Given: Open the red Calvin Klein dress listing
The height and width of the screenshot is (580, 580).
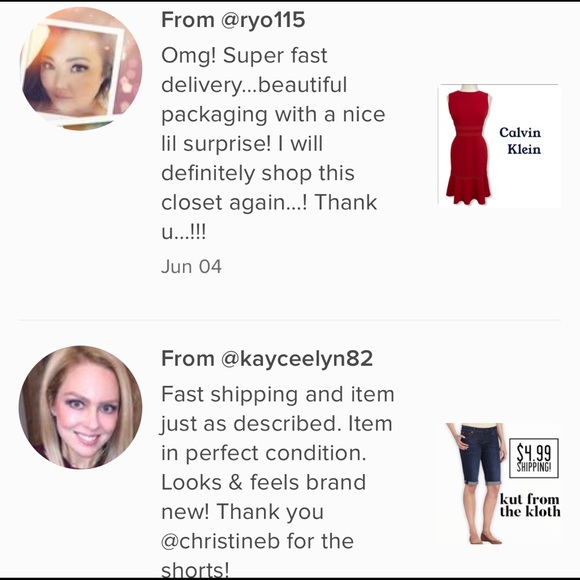Looking at the screenshot, I should tap(499, 145).
